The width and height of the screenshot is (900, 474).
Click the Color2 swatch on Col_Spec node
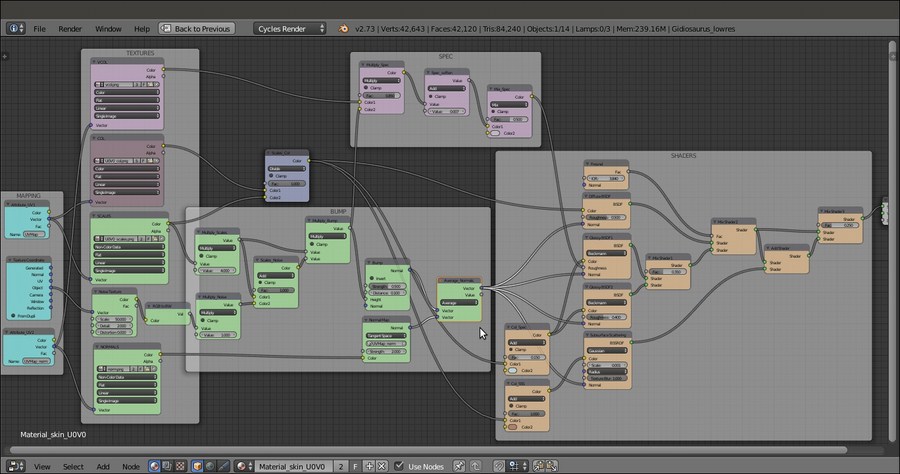[x=513, y=371]
